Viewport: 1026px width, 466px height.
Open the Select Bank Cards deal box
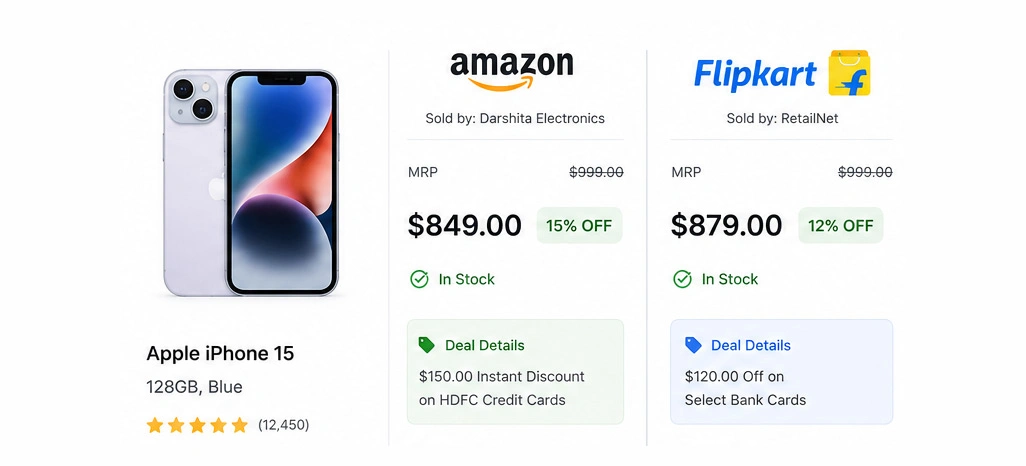coord(781,372)
